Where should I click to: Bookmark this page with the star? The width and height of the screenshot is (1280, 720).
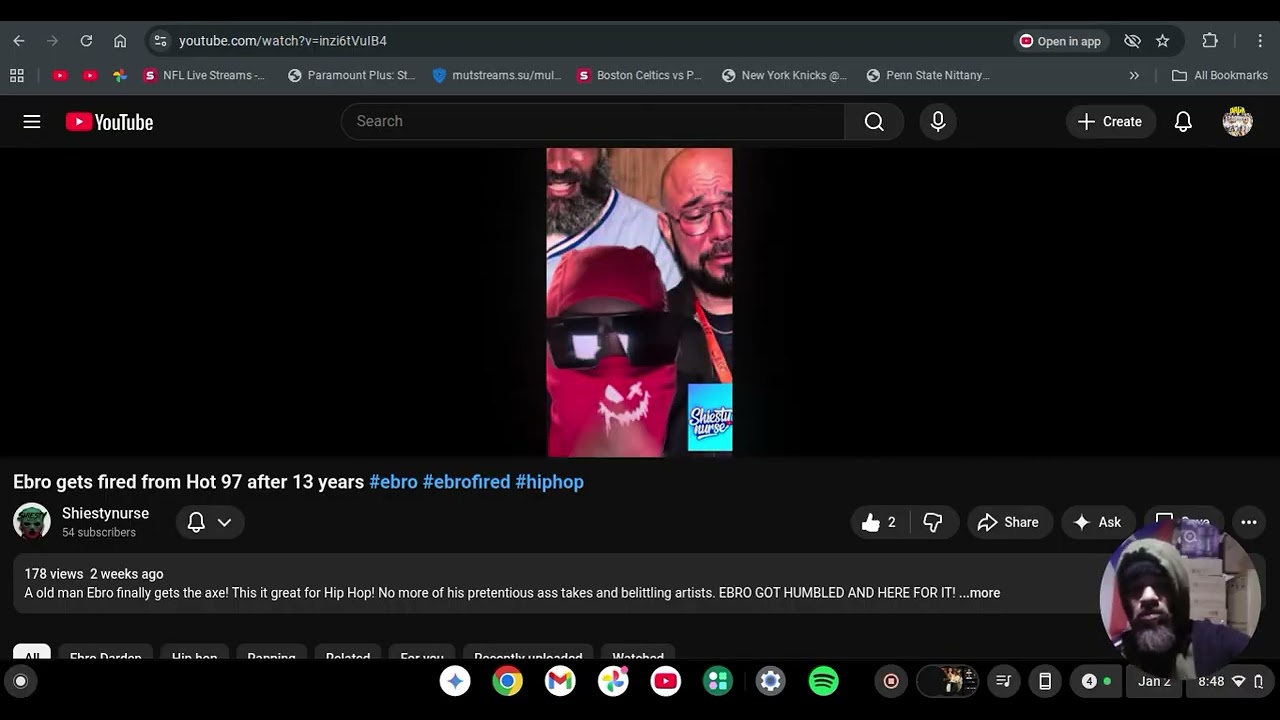[1162, 41]
